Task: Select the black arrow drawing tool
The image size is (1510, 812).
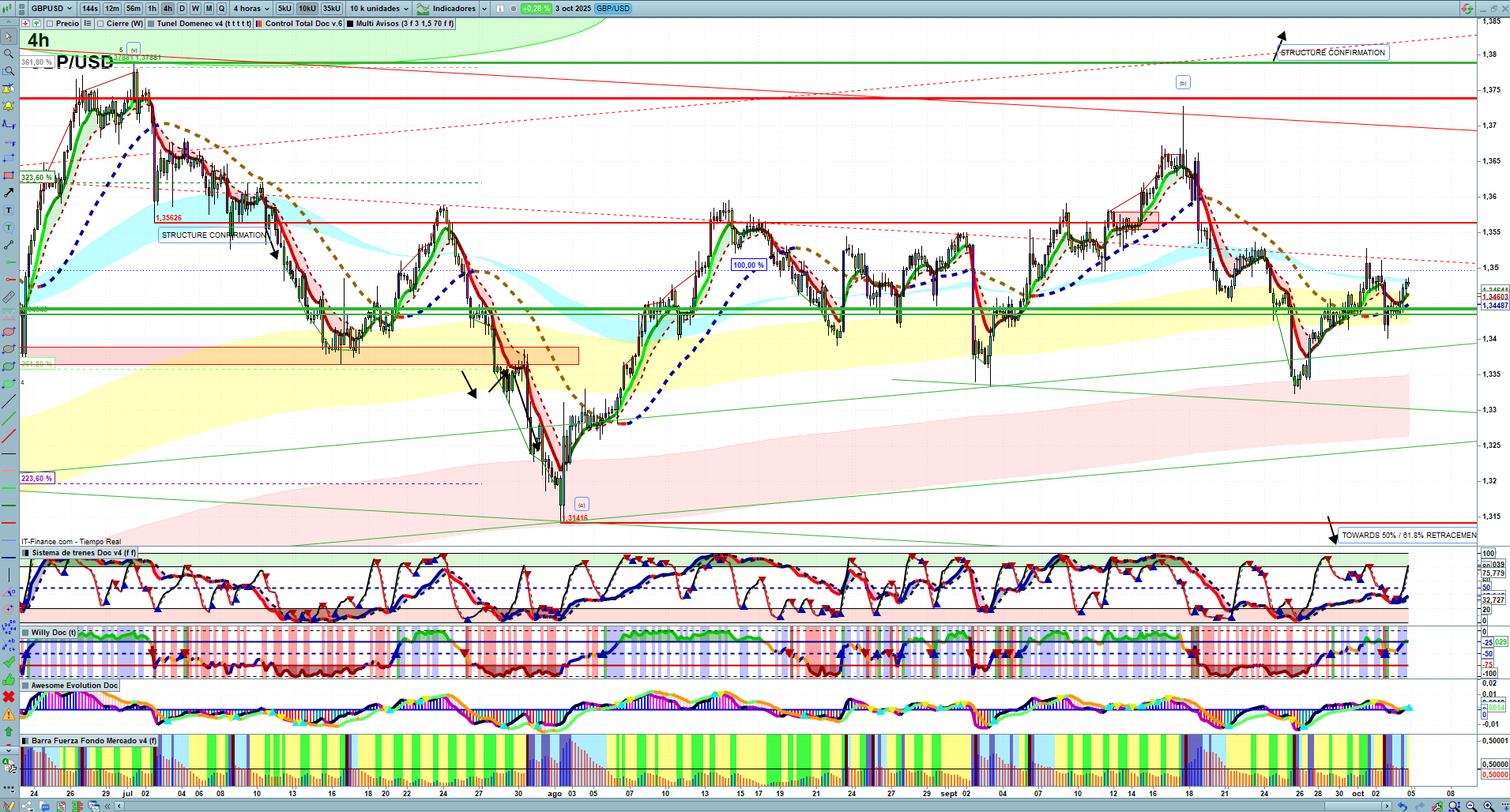Action: pos(9,193)
